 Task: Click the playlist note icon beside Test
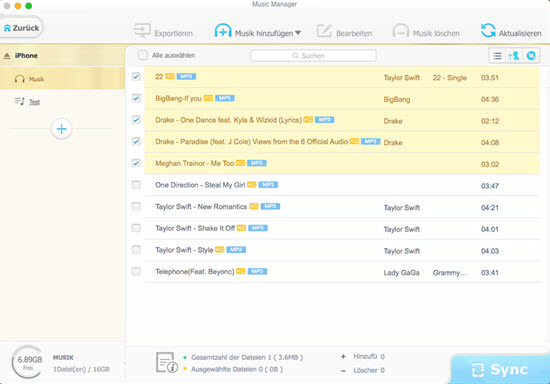pos(20,101)
